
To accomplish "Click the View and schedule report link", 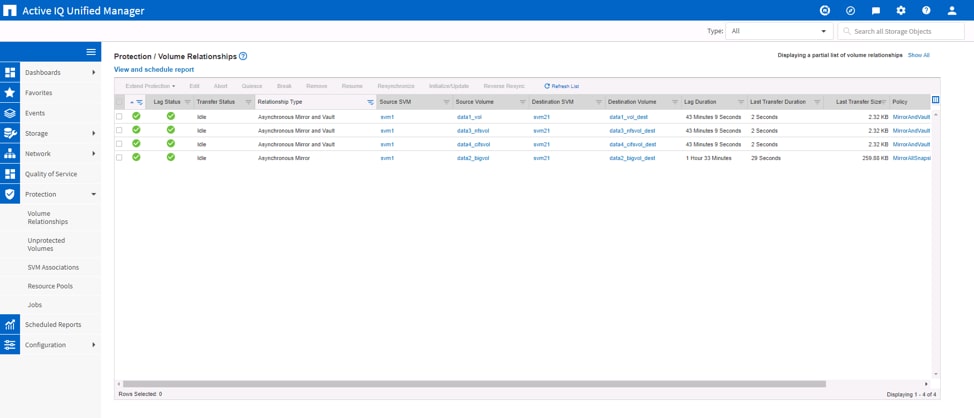I will click(x=154, y=70).
